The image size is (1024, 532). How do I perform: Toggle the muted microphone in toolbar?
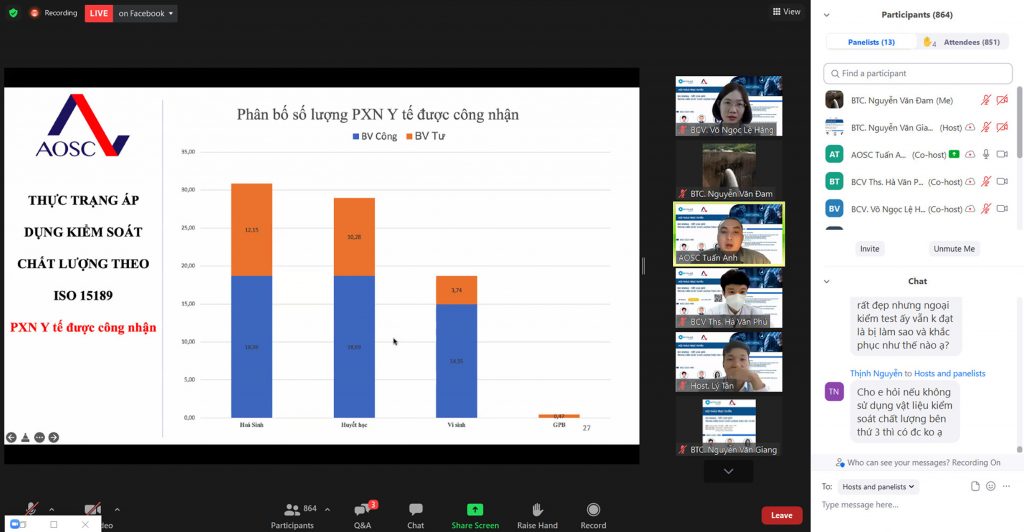coord(31,509)
